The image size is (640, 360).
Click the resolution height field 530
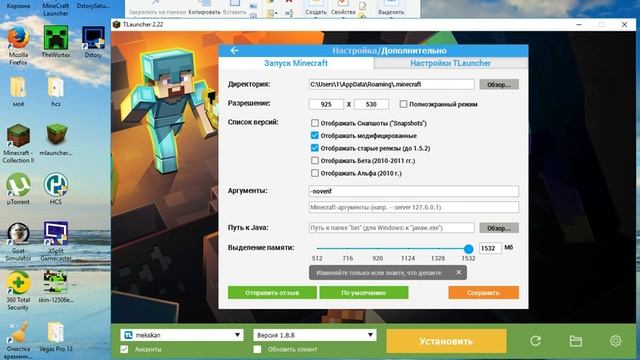(371, 104)
